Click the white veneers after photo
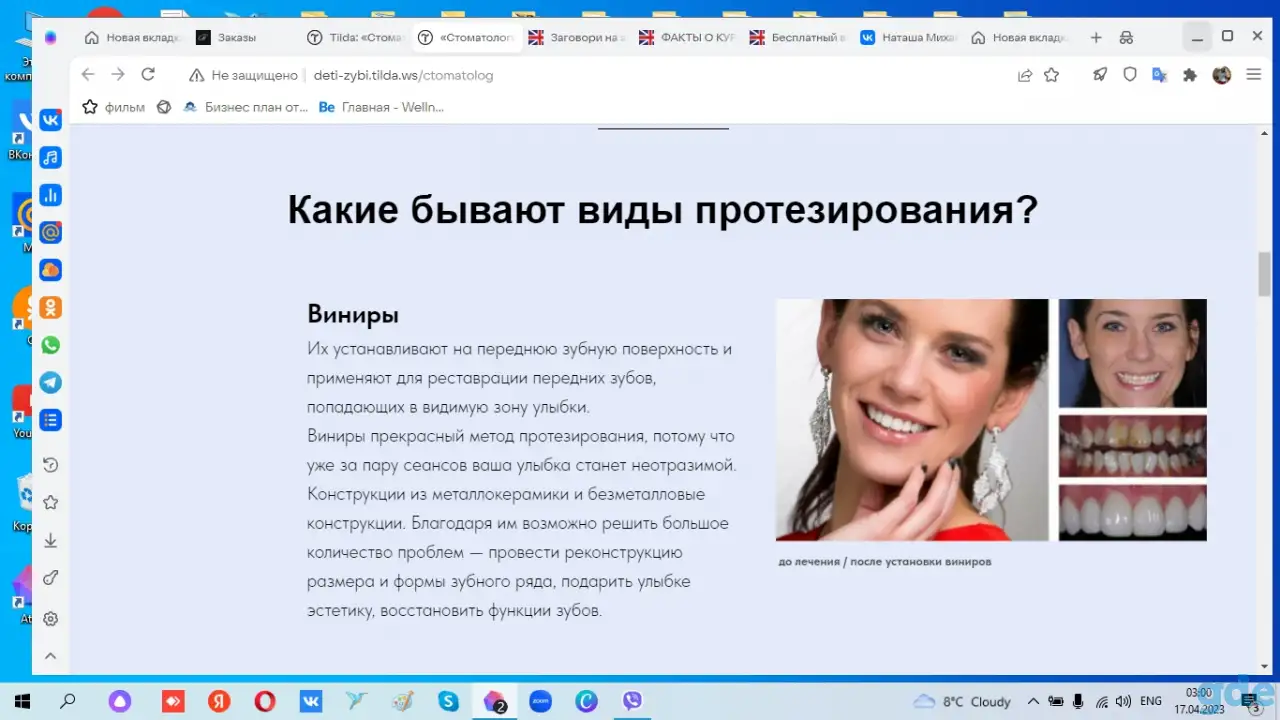The width and height of the screenshot is (1280, 720). pos(1133,513)
